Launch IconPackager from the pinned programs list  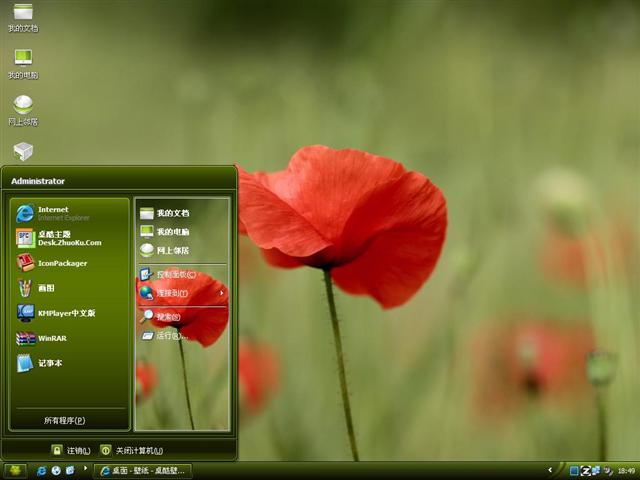click(x=60, y=263)
